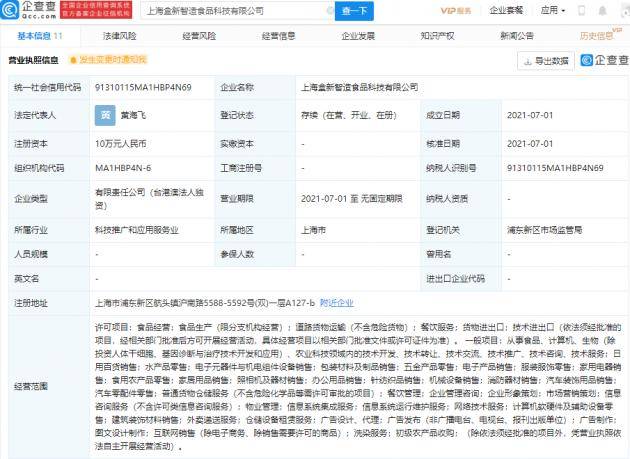Open the 知识产权 tab
The height and width of the screenshot is (459, 630).
pos(438,36)
